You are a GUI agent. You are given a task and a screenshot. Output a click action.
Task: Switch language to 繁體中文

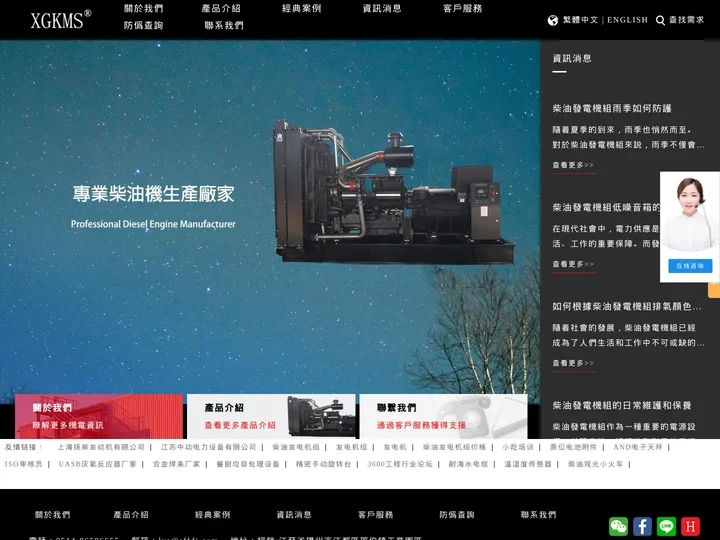580,20
